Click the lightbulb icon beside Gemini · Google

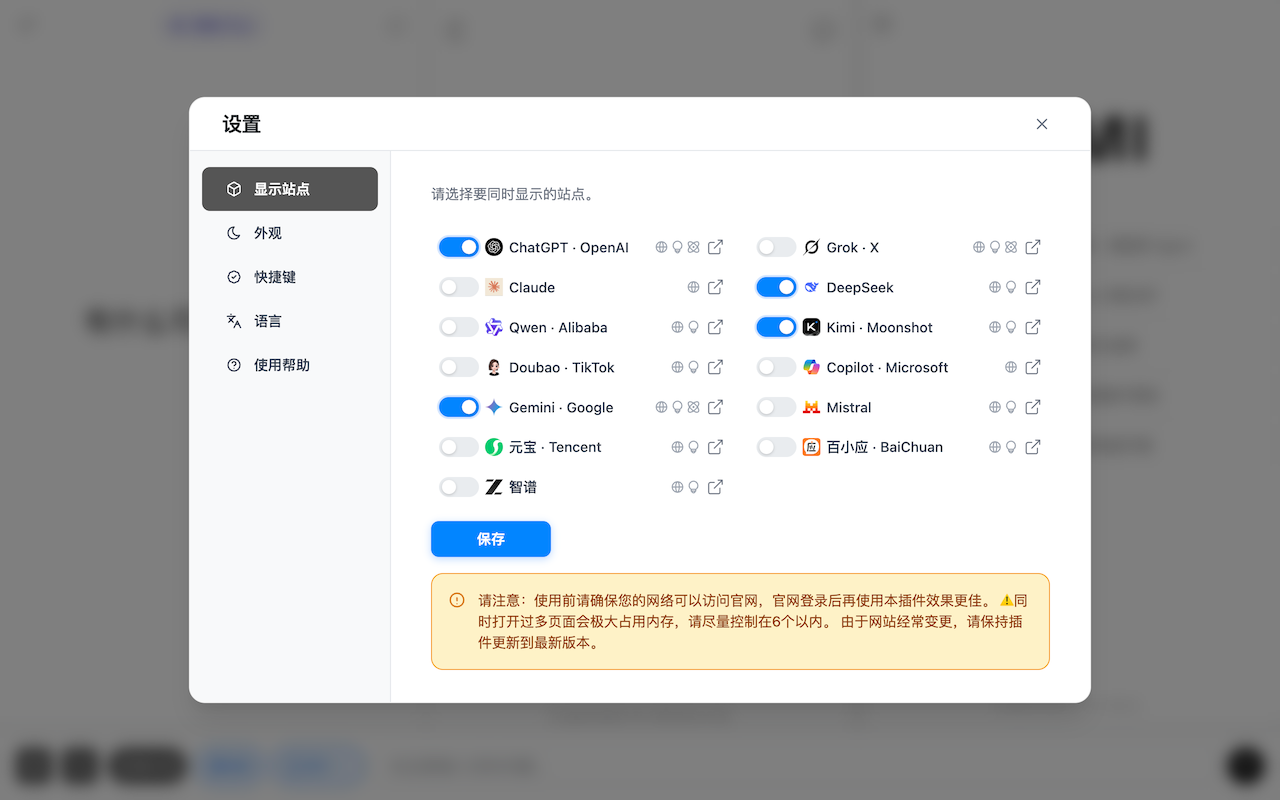(x=677, y=407)
